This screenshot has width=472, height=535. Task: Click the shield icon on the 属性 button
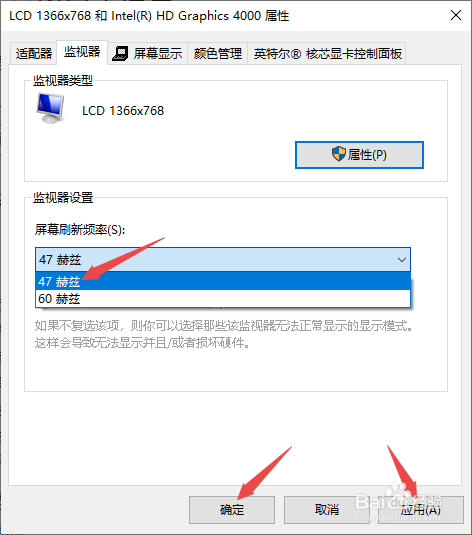tap(339, 154)
